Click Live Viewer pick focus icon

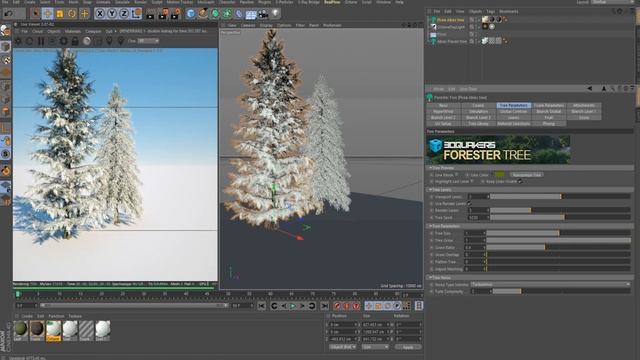[x=109, y=41]
